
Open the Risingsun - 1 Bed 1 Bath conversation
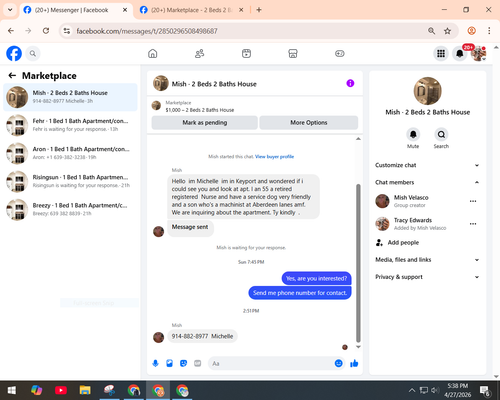70,181
